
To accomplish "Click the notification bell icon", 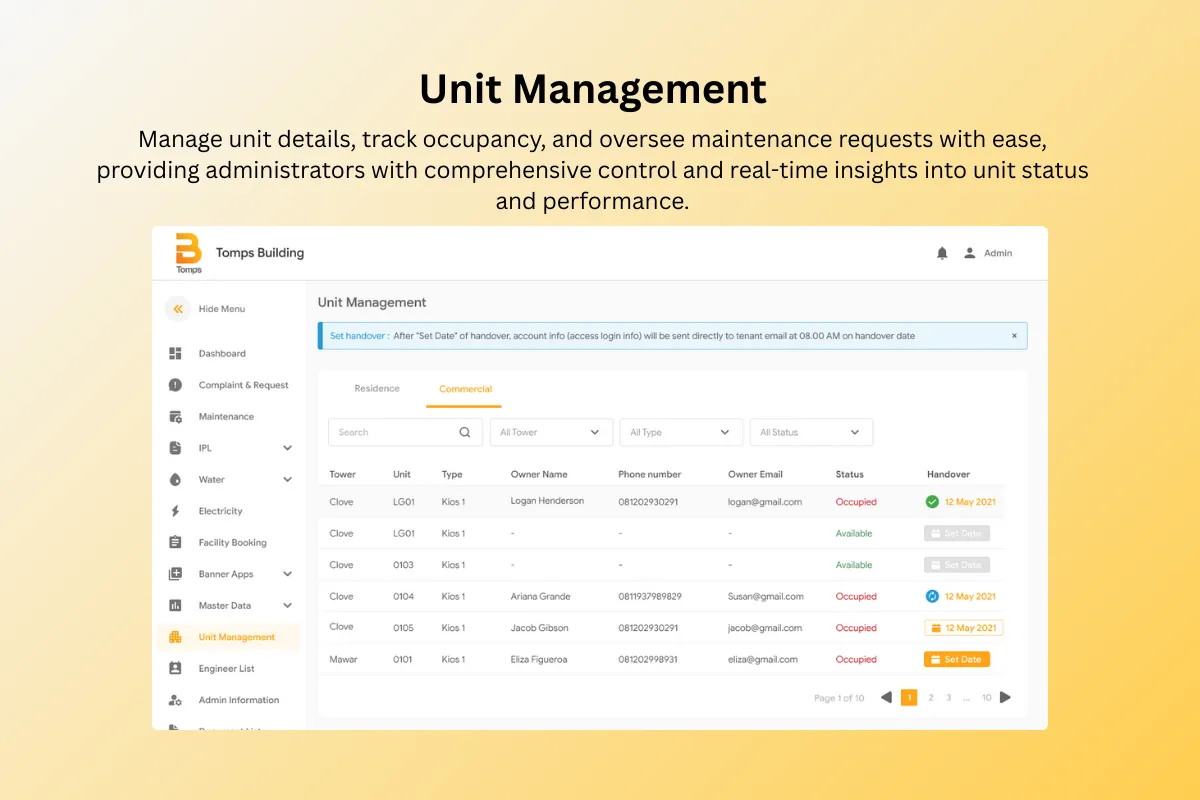I will click(x=942, y=254).
